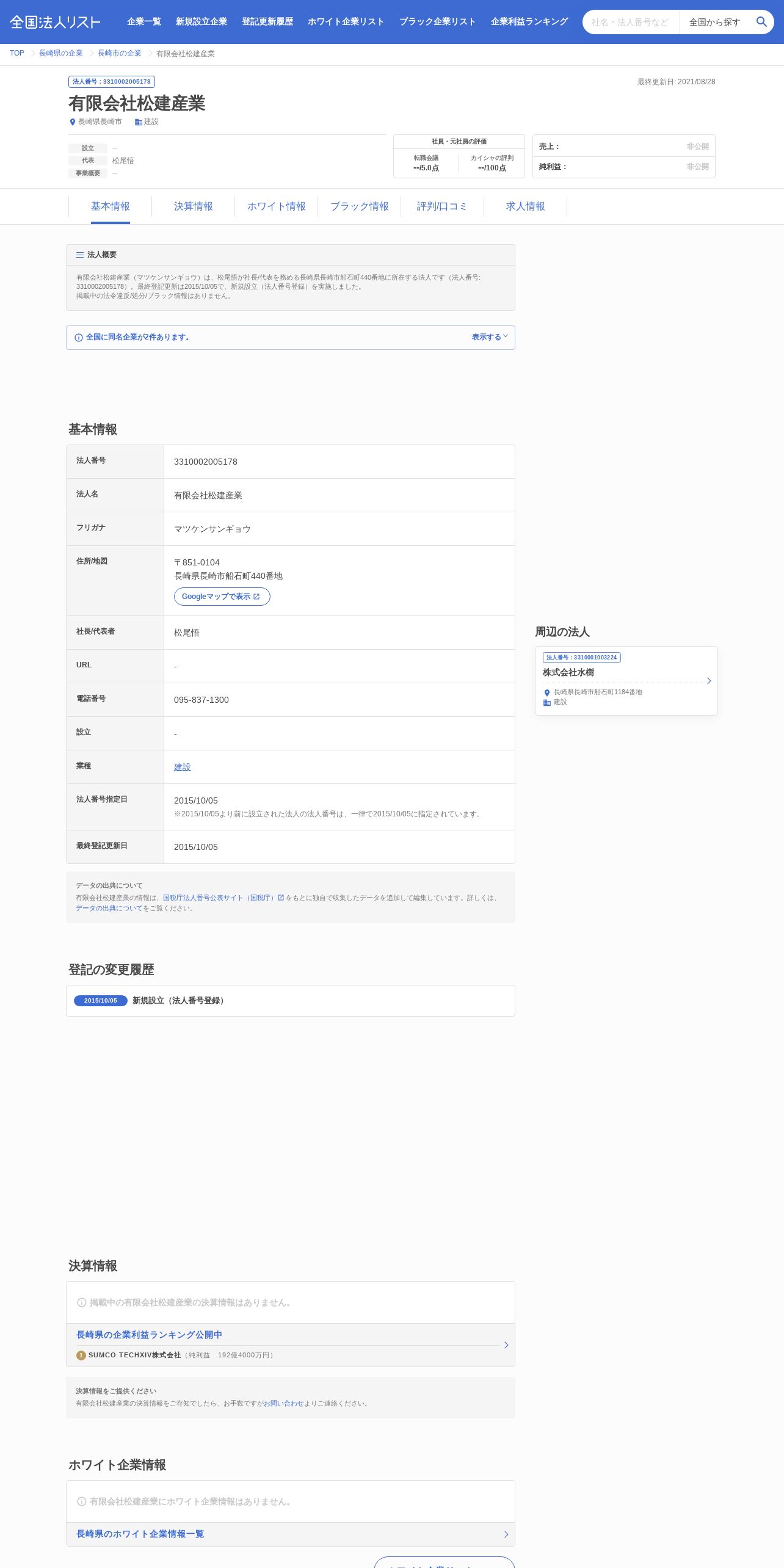Click arrow on 長崎県のホワイト企業情報一覧 row
This screenshot has height=1568, width=784.
point(506,1534)
